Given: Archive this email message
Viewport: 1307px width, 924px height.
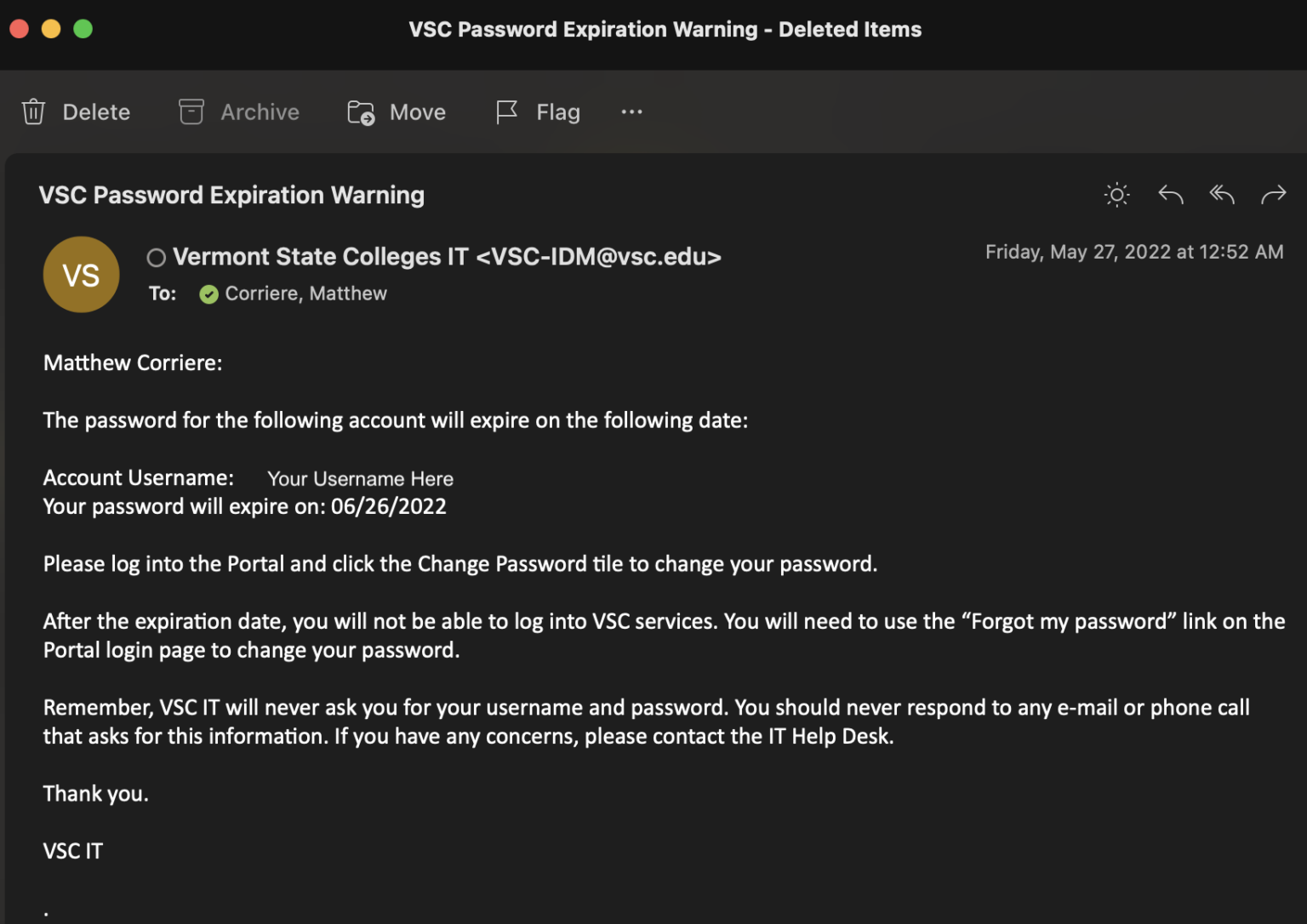Looking at the screenshot, I should 239,112.
